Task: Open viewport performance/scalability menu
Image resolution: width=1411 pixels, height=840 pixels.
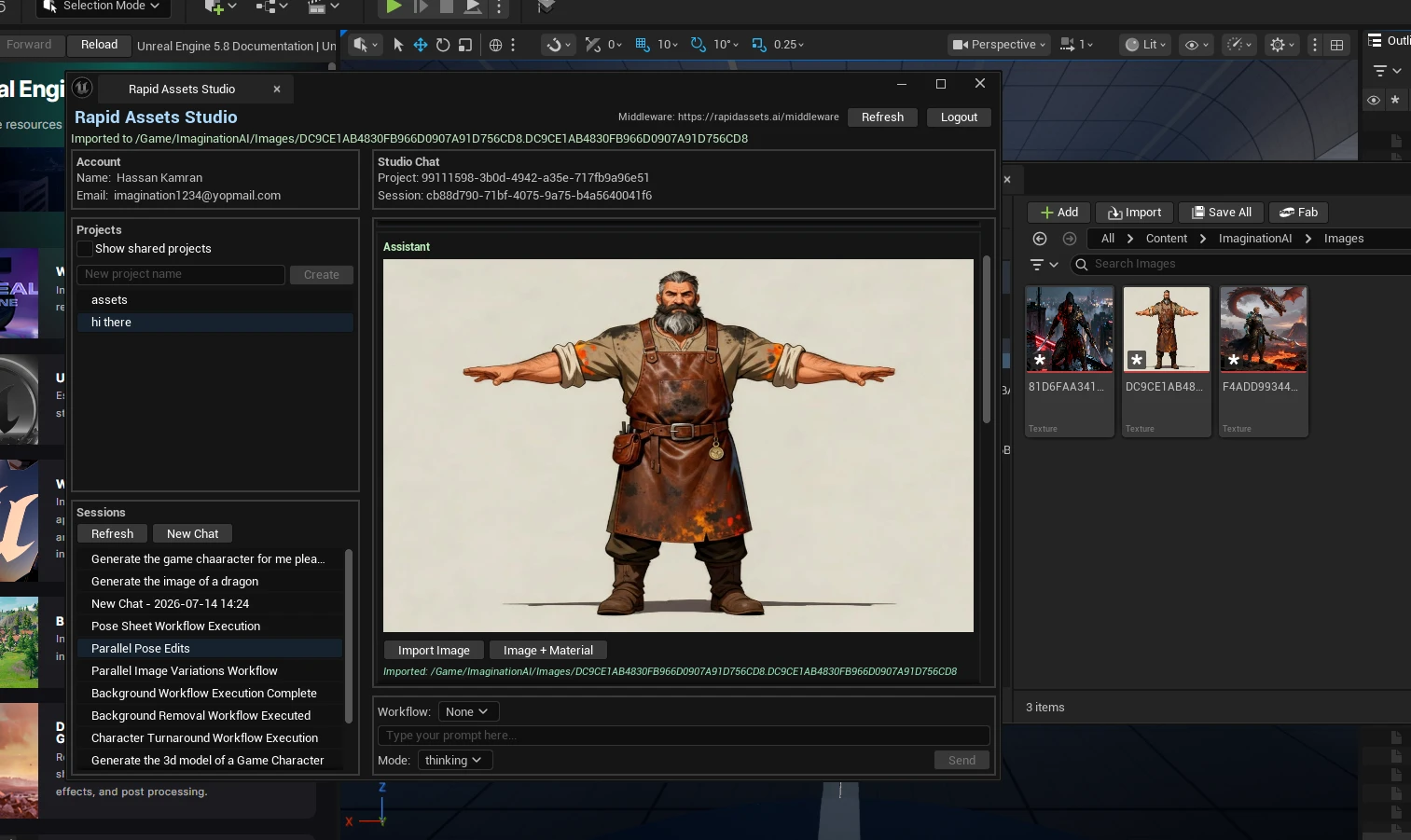Action: coord(1238,45)
